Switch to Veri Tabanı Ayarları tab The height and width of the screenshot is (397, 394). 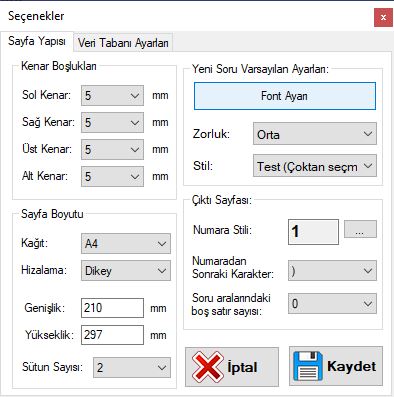tap(123, 42)
